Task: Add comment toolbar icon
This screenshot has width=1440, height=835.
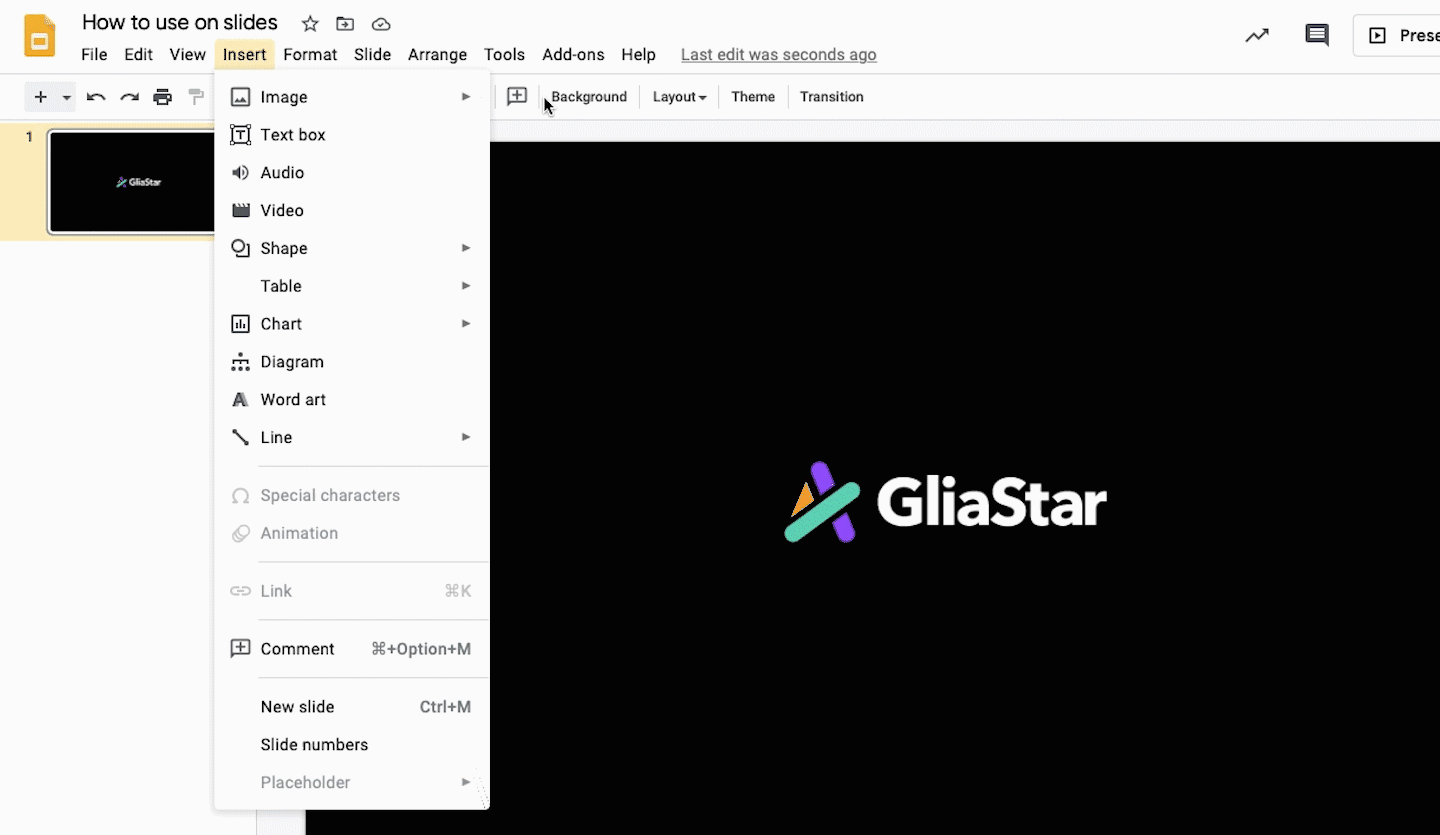Action: pyautogui.click(x=517, y=97)
